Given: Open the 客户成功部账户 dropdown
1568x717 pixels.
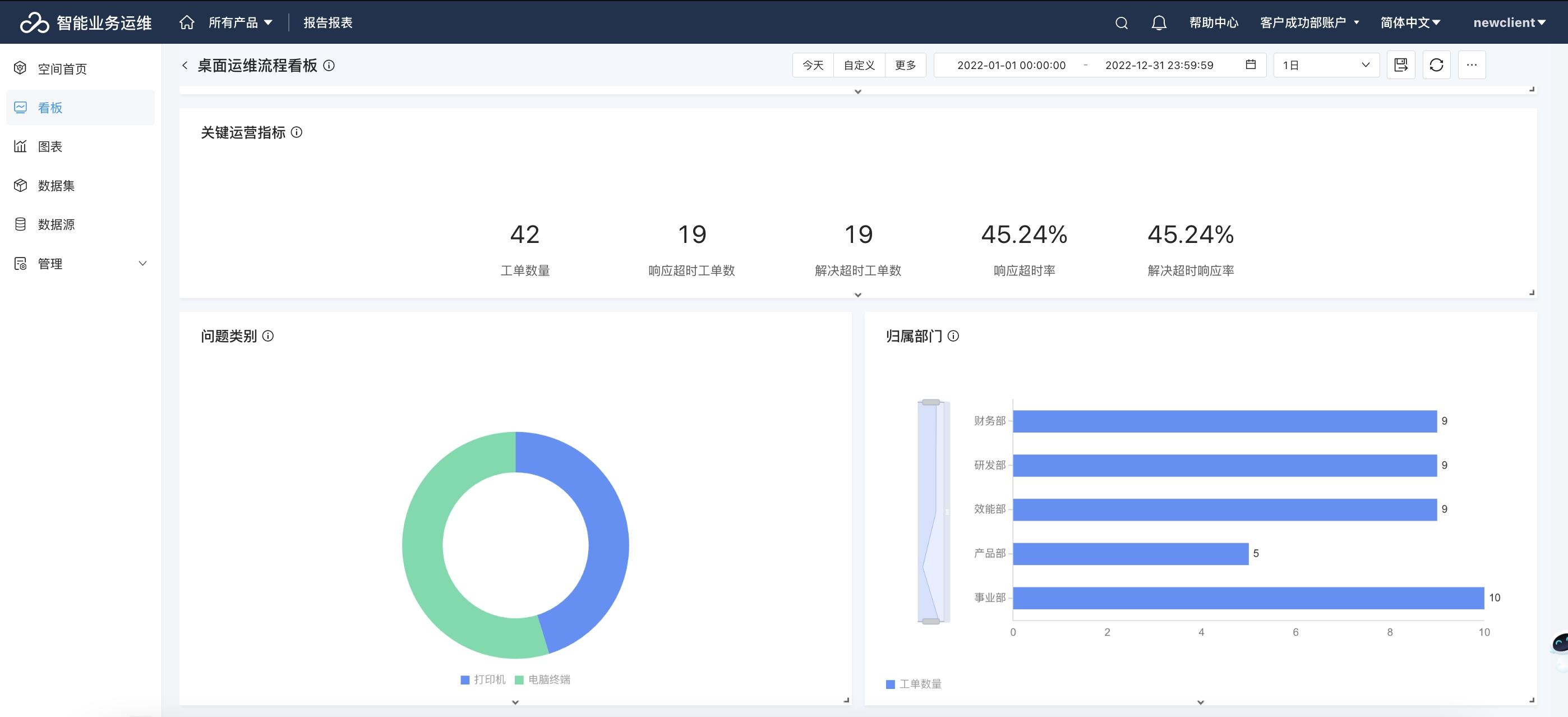Looking at the screenshot, I should (x=1309, y=22).
